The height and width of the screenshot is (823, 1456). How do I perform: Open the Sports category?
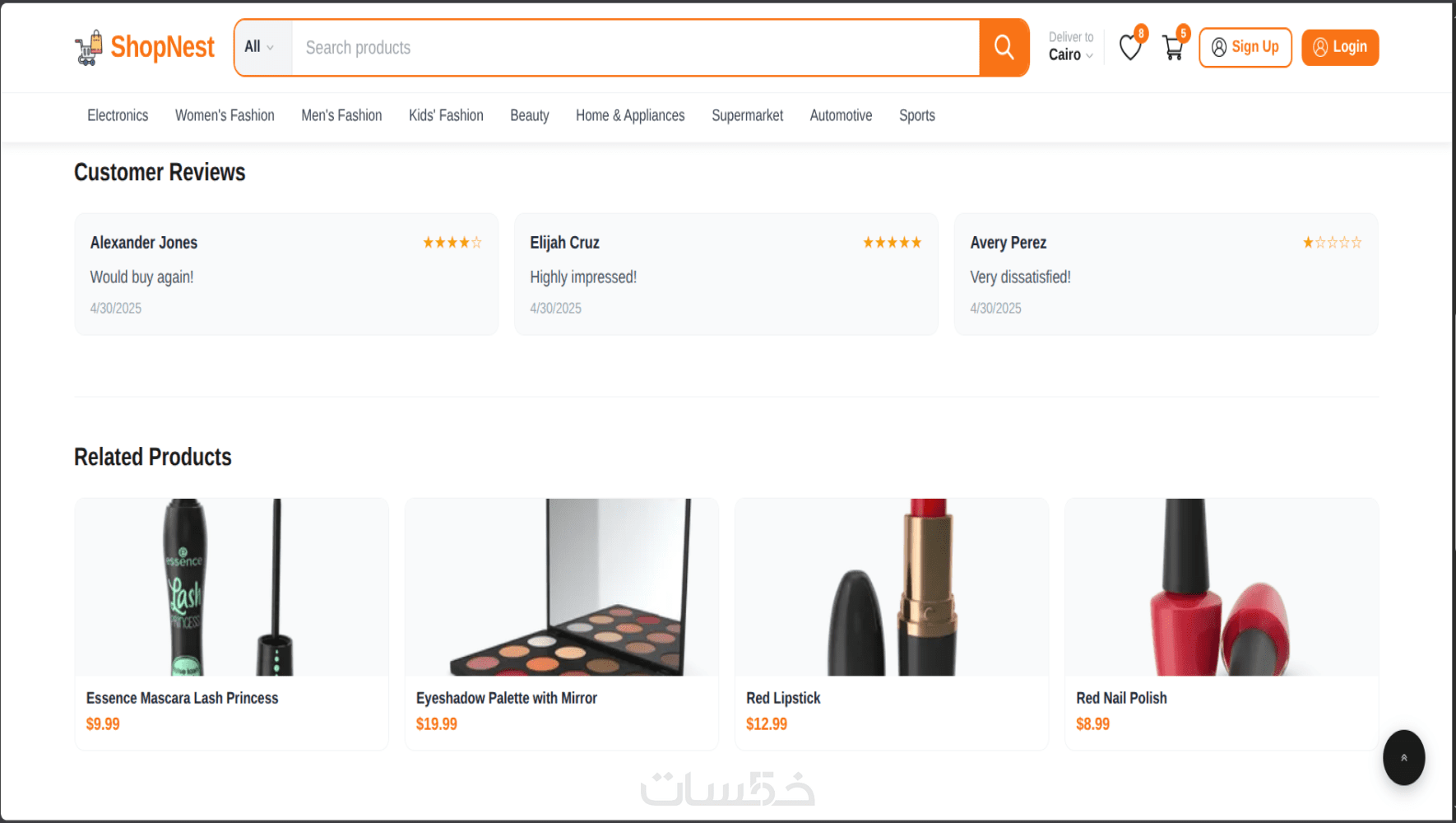(x=917, y=115)
